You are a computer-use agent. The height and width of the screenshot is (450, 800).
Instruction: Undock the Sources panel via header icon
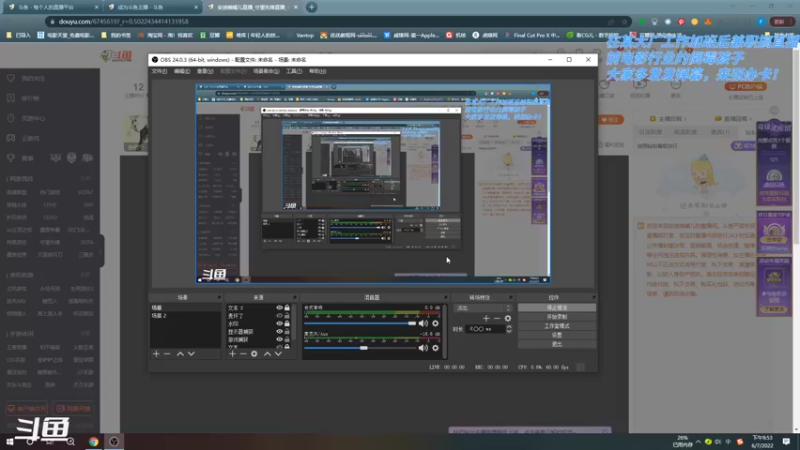click(x=294, y=297)
